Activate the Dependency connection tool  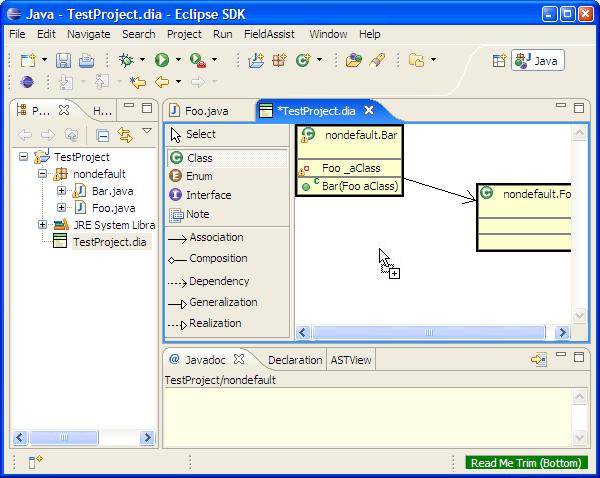pyautogui.click(x=218, y=281)
